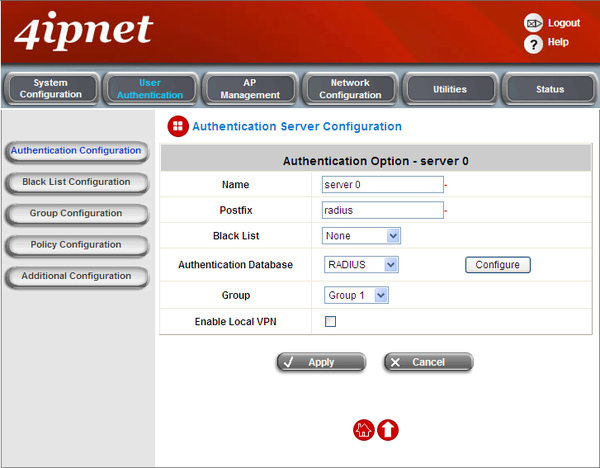
Task: Click the Group row label
Action: pos(236,295)
